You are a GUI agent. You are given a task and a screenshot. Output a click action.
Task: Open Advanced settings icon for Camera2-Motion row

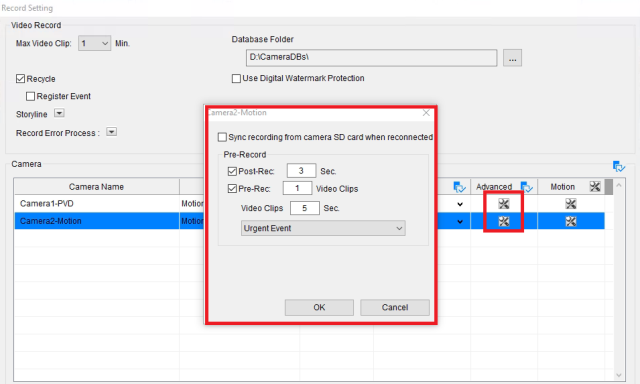(x=504, y=221)
